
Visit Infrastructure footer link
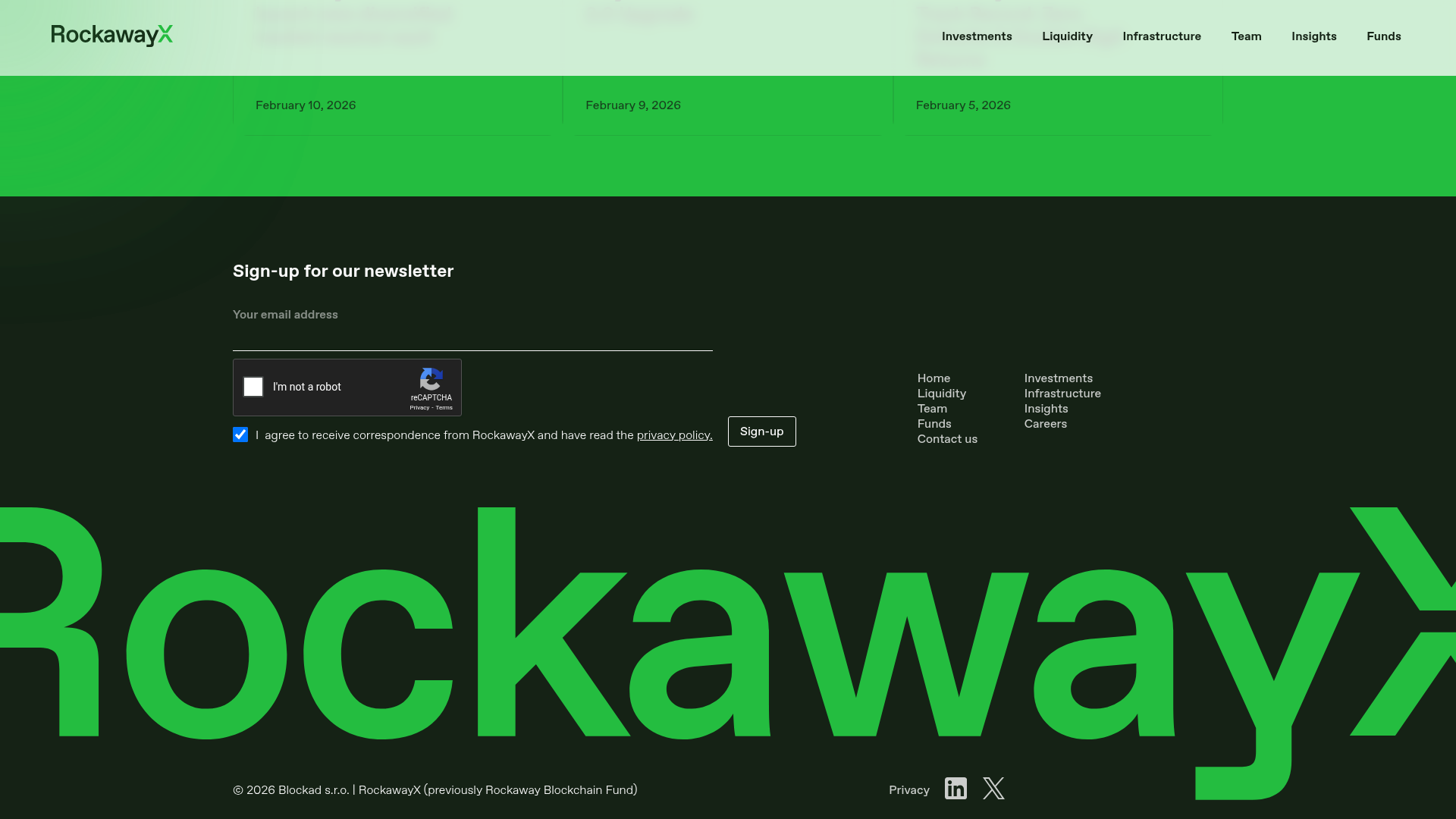[x=1062, y=394]
